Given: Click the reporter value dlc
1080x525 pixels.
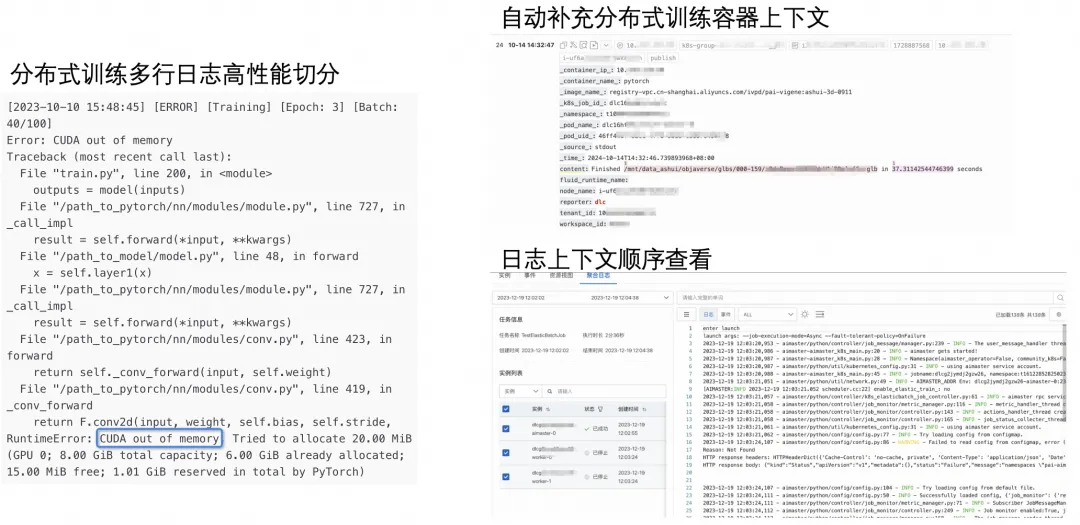Looking at the screenshot, I should 600,202.
